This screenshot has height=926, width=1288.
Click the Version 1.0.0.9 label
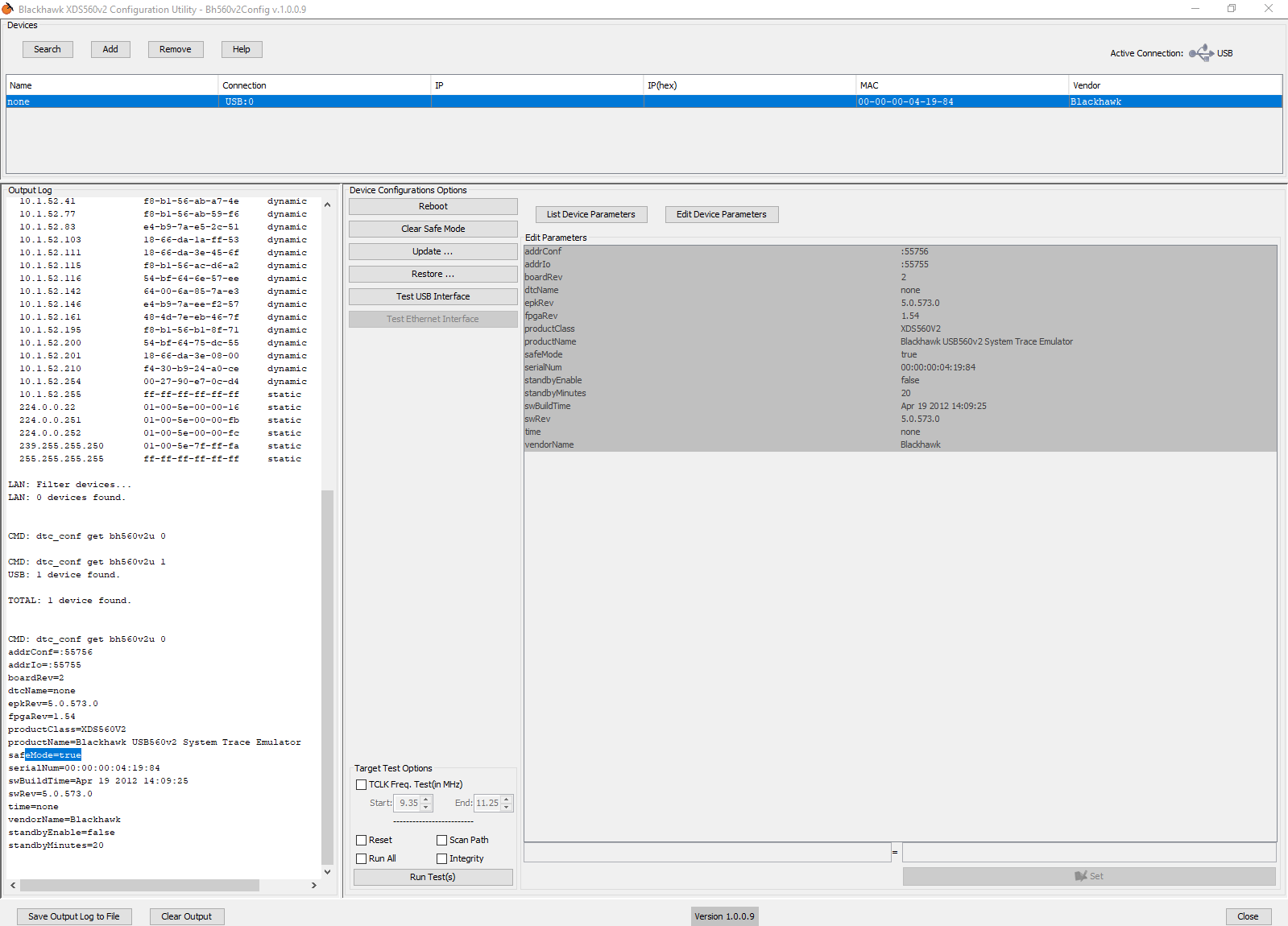[x=725, y=916]
